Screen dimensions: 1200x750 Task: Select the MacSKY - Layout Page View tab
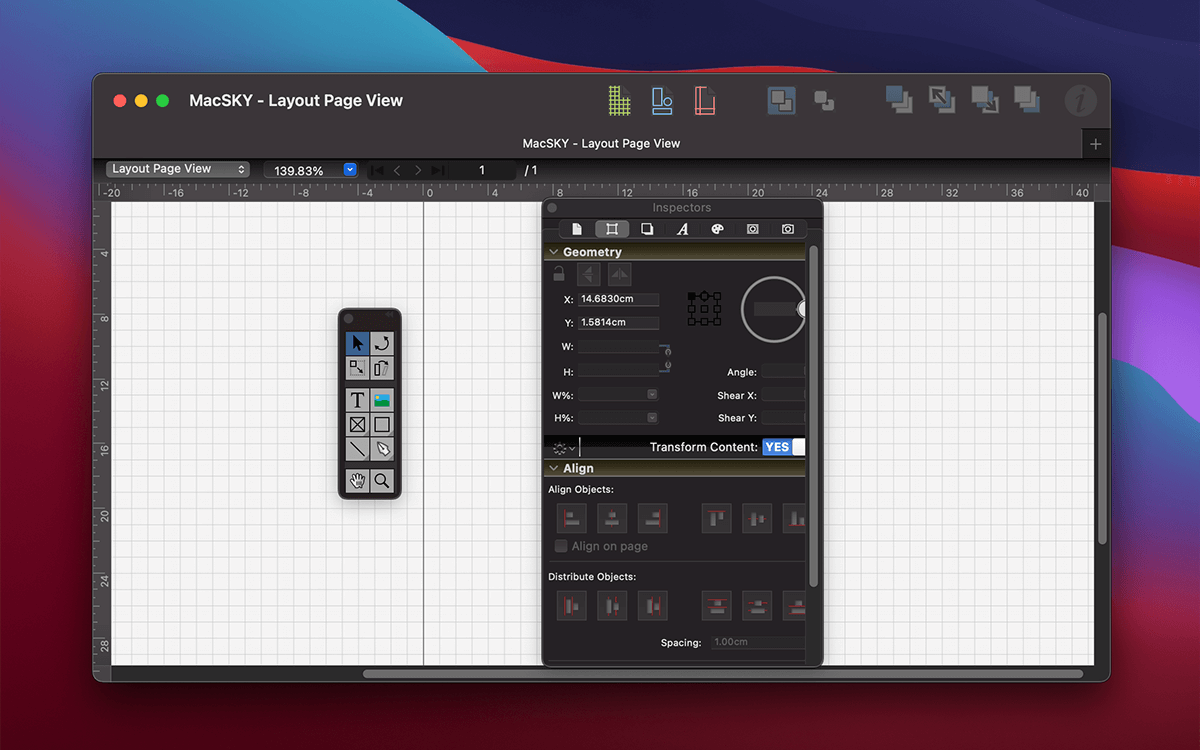click(601, 143)
